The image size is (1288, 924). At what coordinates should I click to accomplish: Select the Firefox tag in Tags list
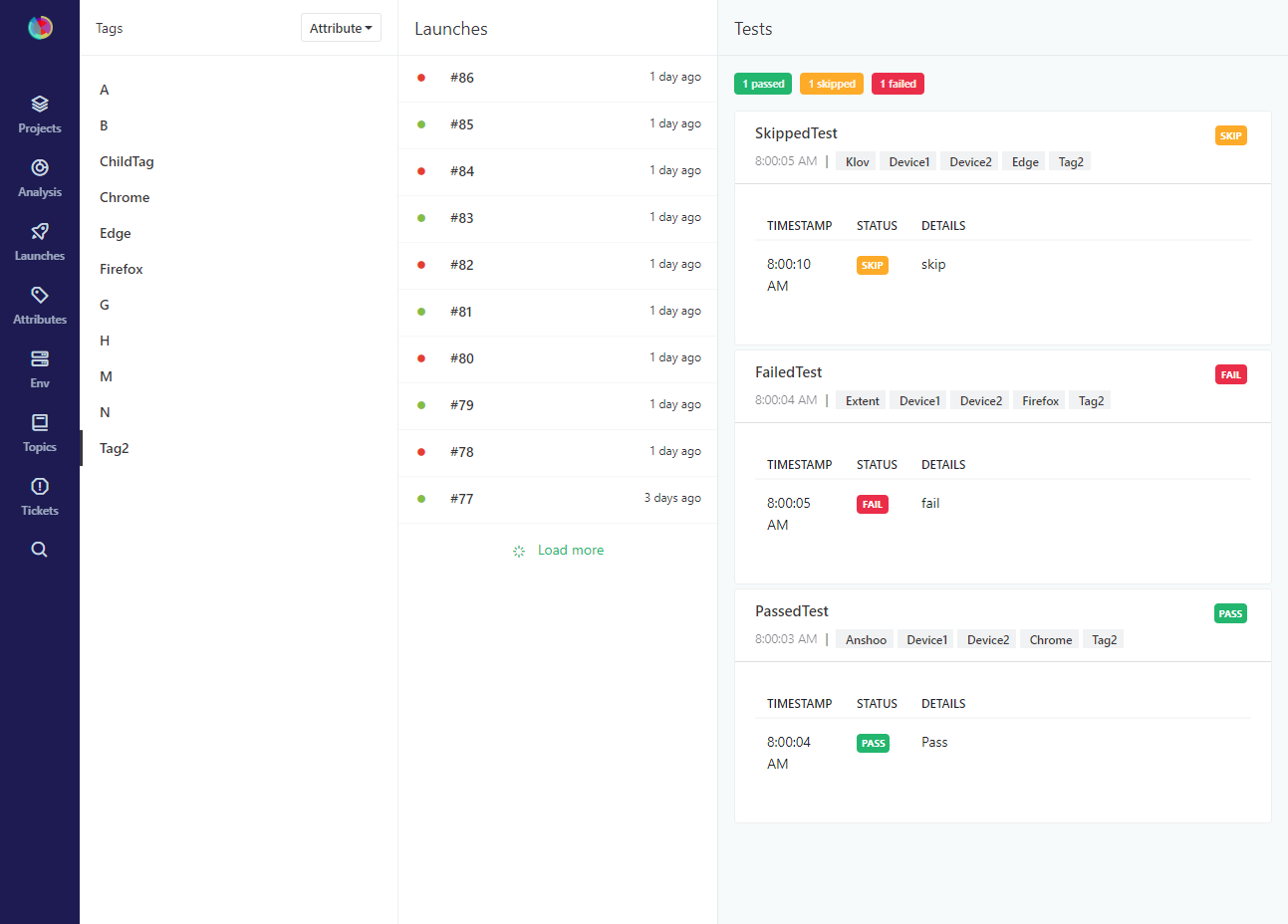tap(239, 269)
